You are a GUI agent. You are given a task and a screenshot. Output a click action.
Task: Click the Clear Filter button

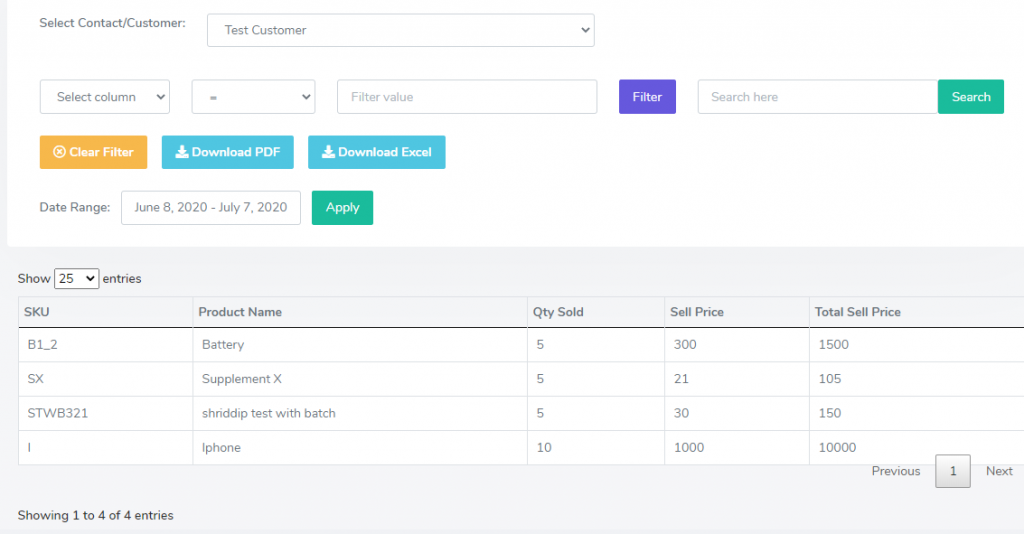coord(93,152)
